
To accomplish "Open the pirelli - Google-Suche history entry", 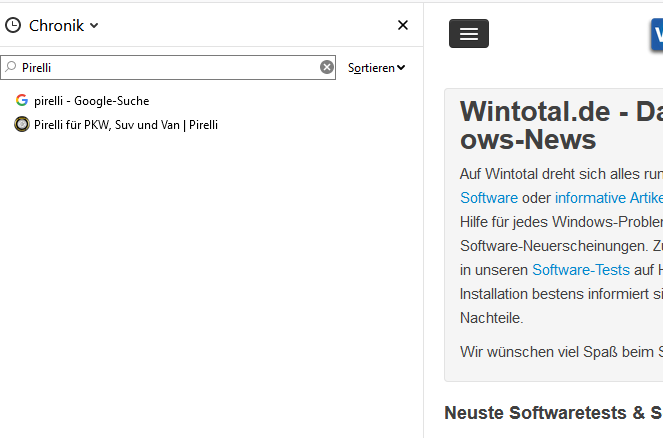I will [x=91, y=101].
